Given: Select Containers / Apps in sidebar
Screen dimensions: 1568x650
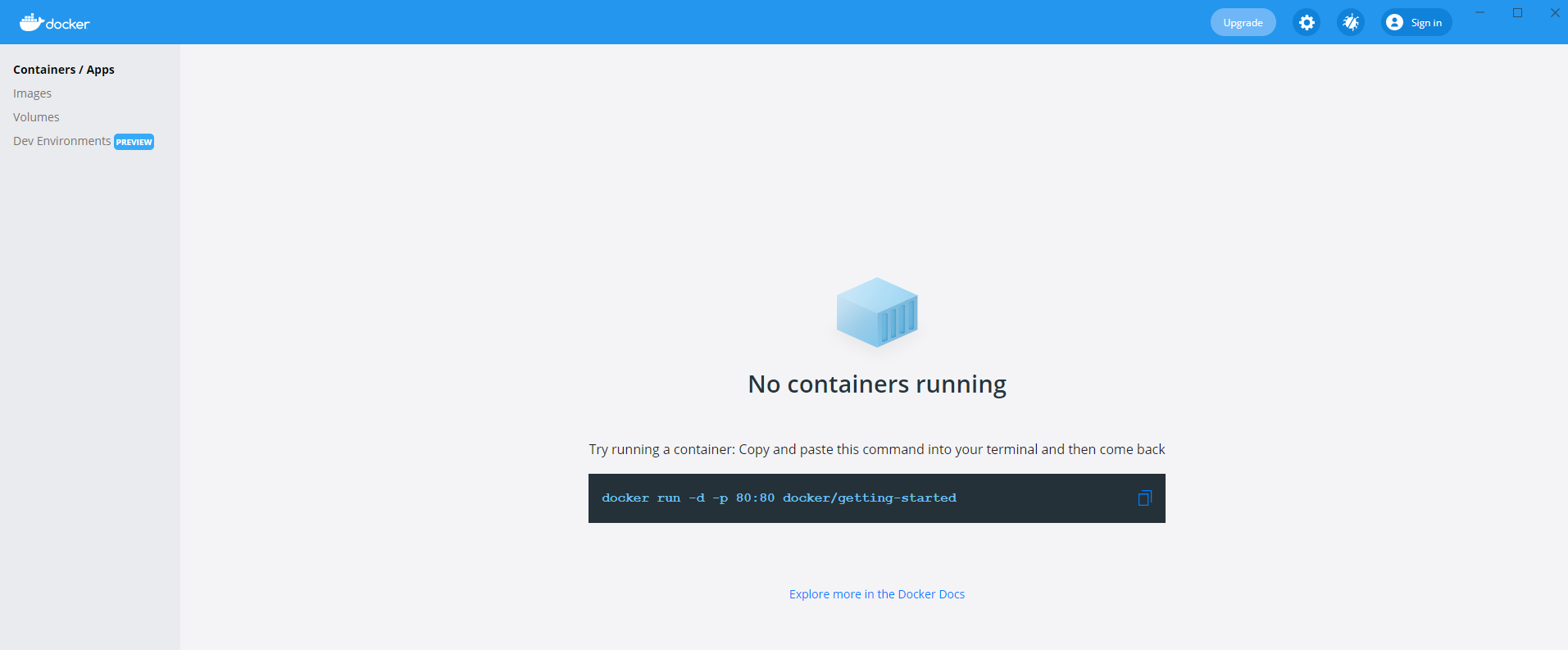Looking at the screenshot, I should (x=64, y=70).
